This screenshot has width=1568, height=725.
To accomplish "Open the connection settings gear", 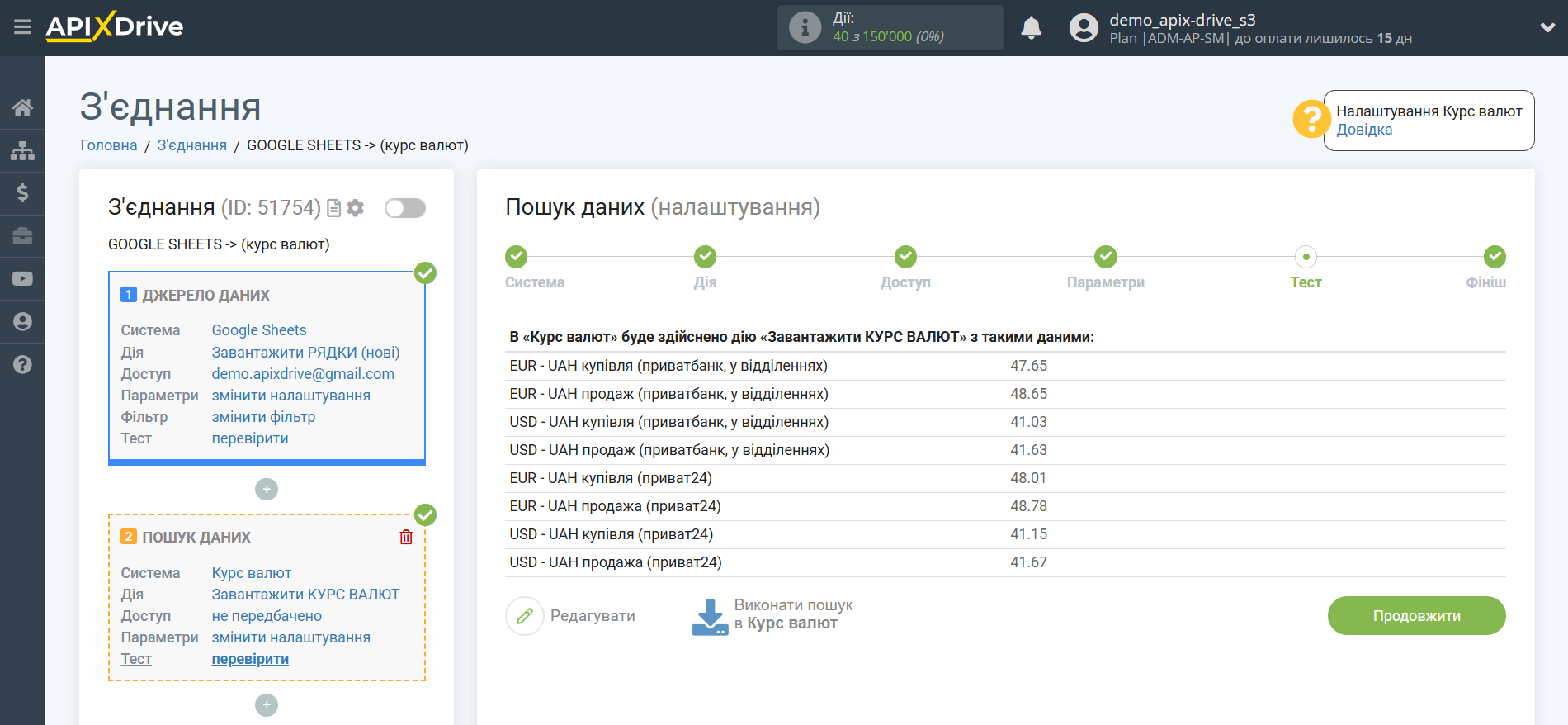I will [356, 208].
